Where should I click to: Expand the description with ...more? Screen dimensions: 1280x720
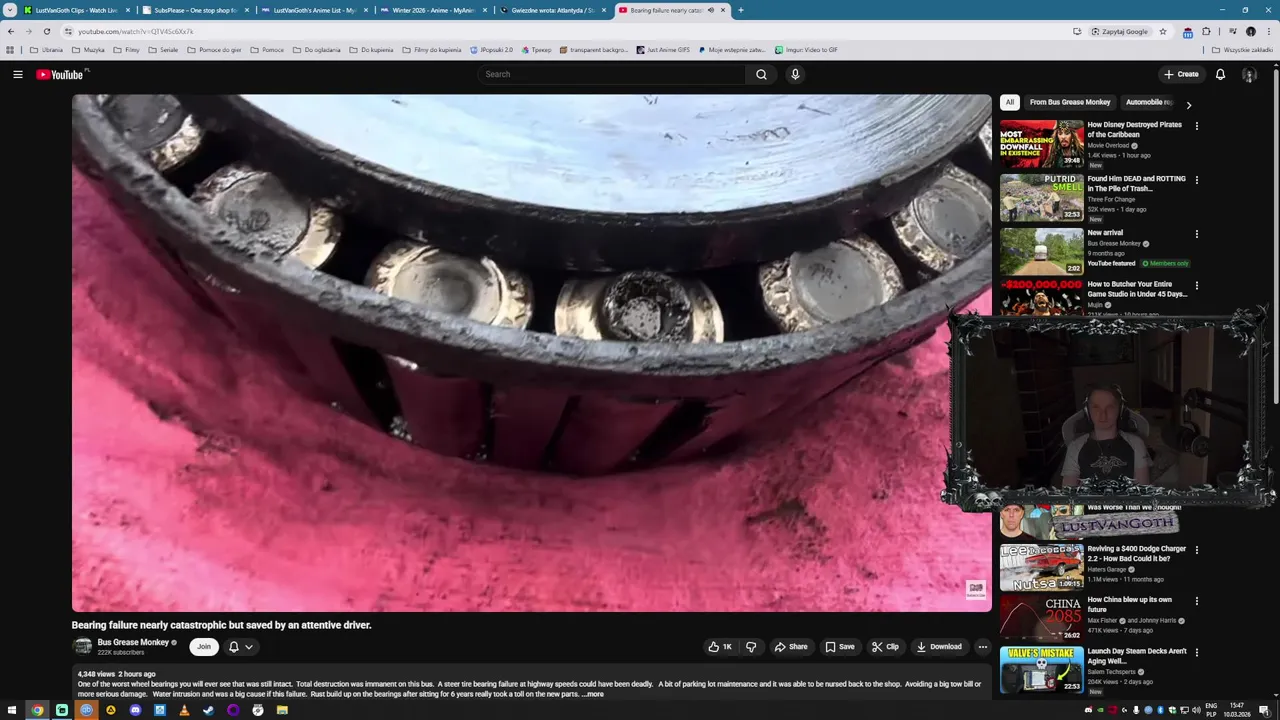click(592, 694)
